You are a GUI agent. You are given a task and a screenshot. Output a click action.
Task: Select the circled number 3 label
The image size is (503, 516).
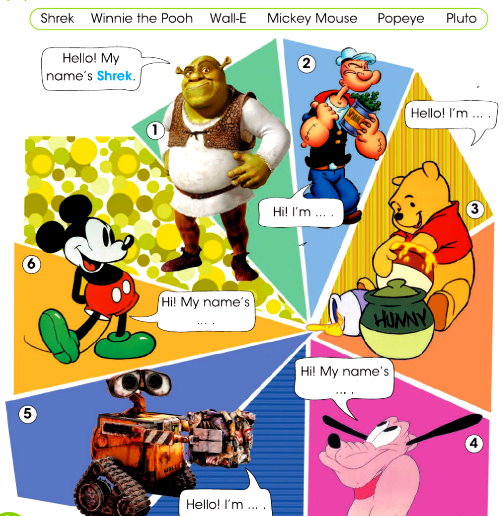click(475, 209)
